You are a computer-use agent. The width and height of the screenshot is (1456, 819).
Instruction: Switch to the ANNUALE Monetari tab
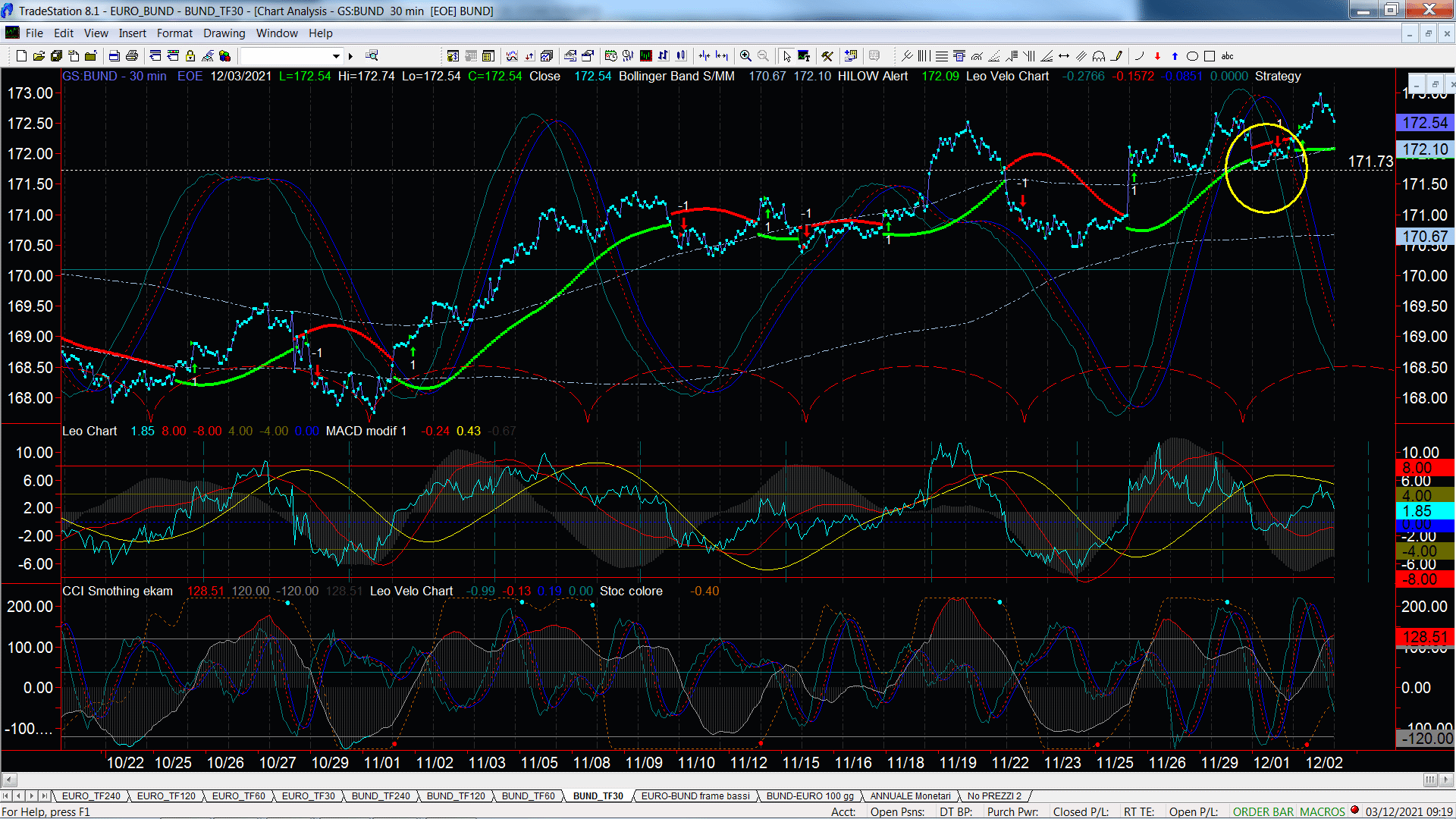pyautogui.click(x=910, y=795)
